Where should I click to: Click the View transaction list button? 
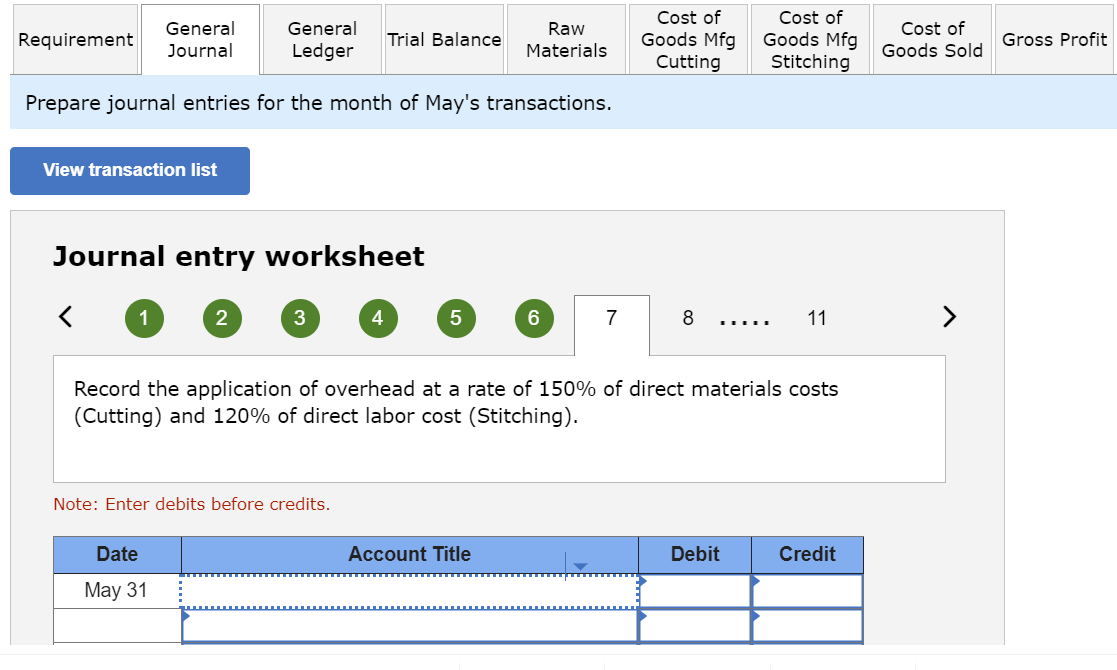click(129, 170)
